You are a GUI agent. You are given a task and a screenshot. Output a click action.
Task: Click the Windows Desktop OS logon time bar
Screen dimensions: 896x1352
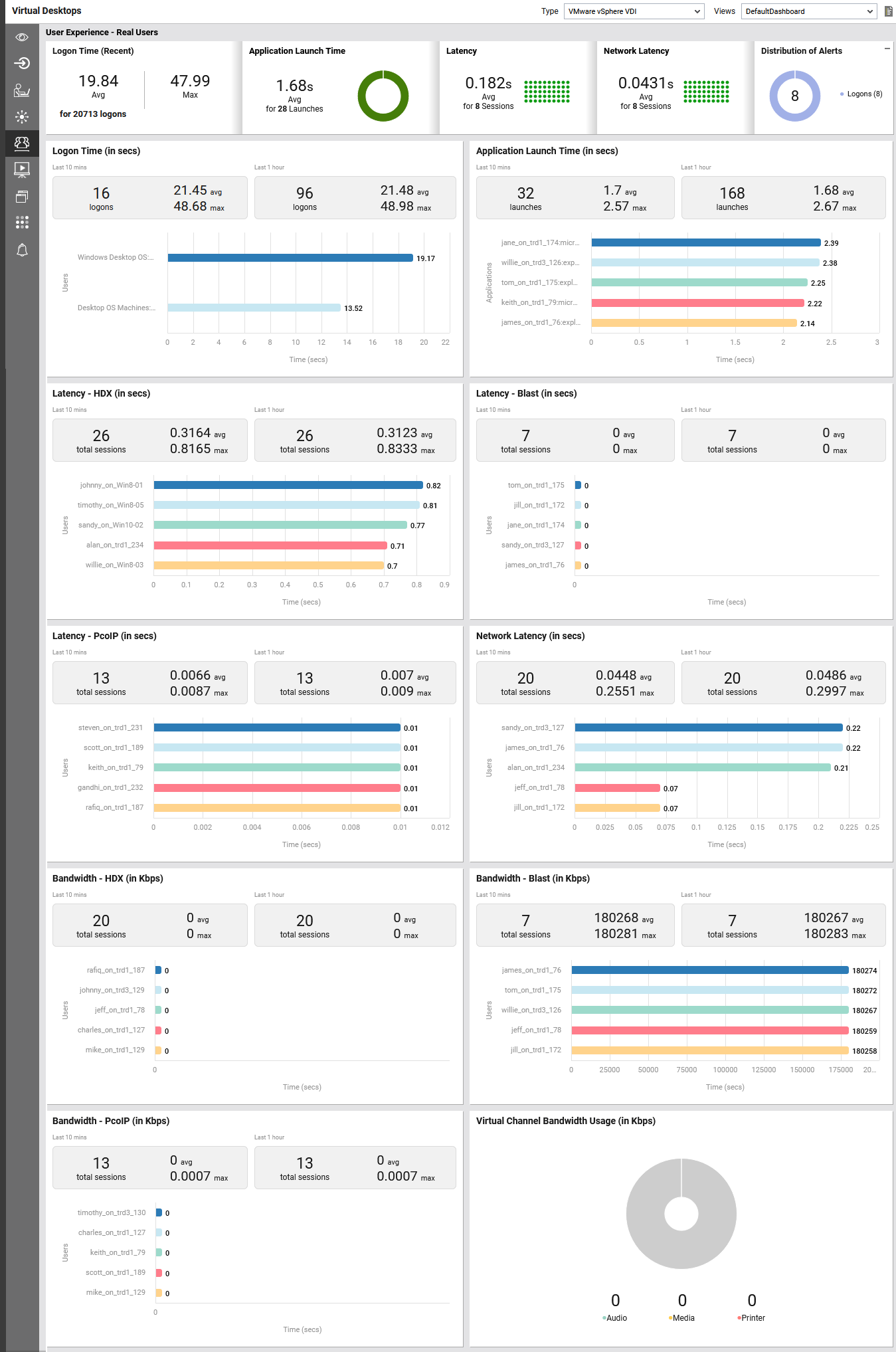coord(290,258)
